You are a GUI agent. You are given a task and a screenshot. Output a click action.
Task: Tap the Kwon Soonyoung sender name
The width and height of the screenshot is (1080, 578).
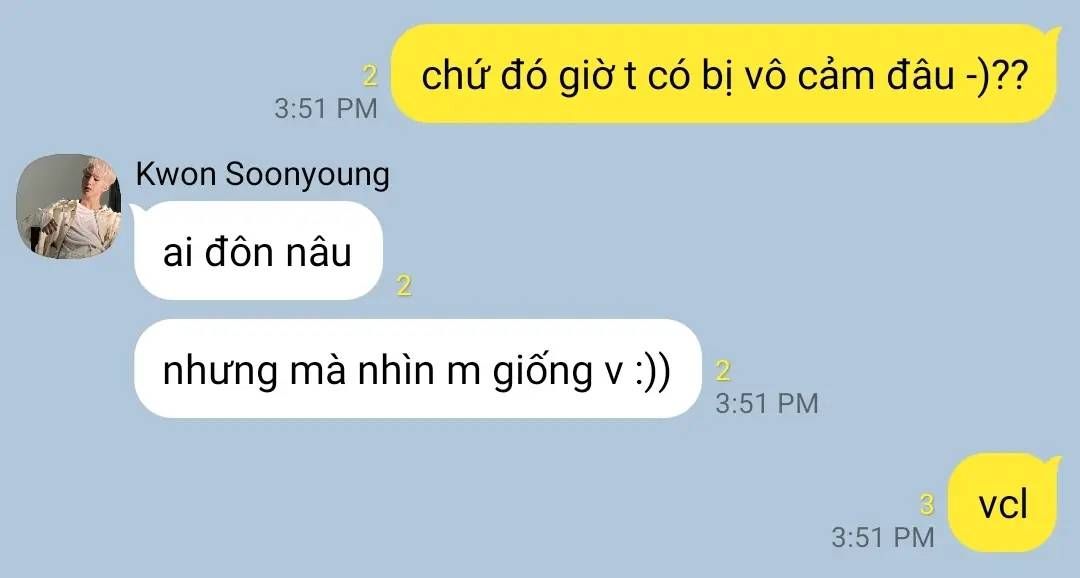click(x=262, y=175)
